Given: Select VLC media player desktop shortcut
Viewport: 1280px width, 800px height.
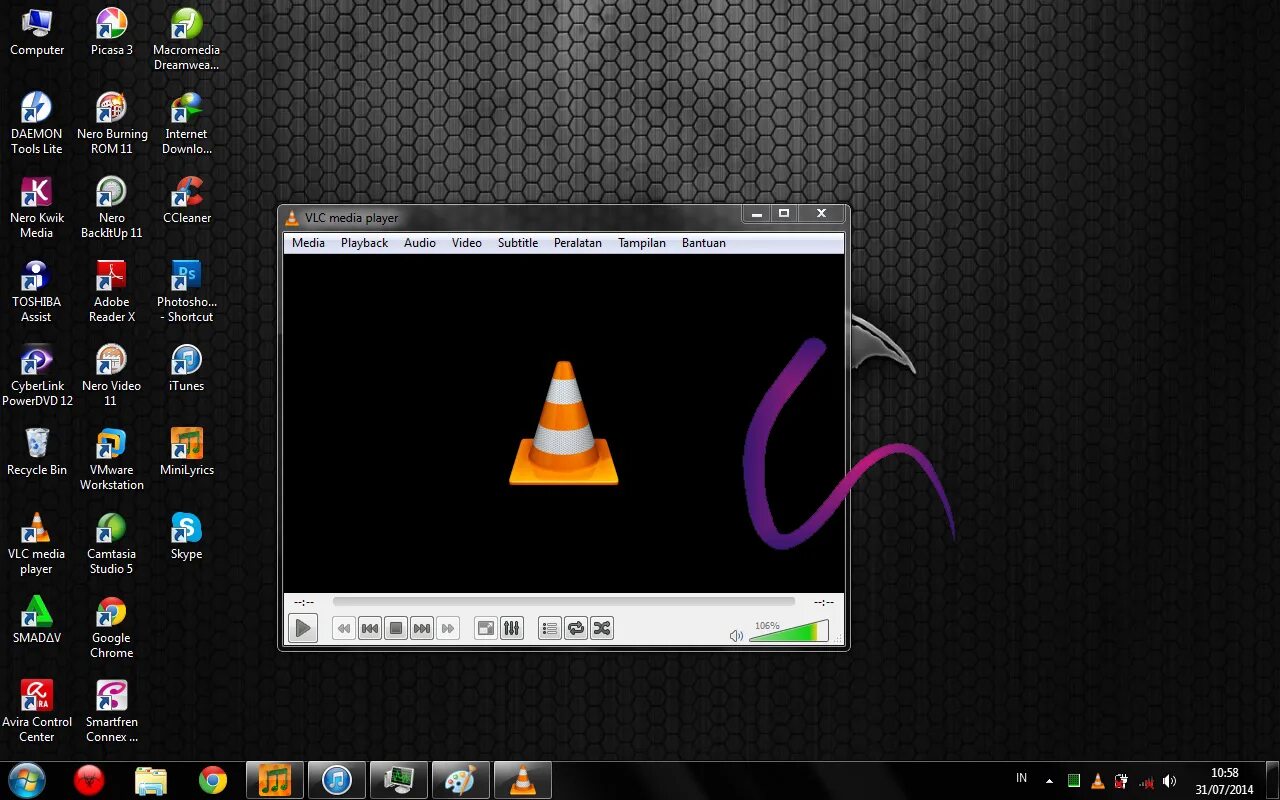Looking at the screenshot, I should click(x=37, y=544).
